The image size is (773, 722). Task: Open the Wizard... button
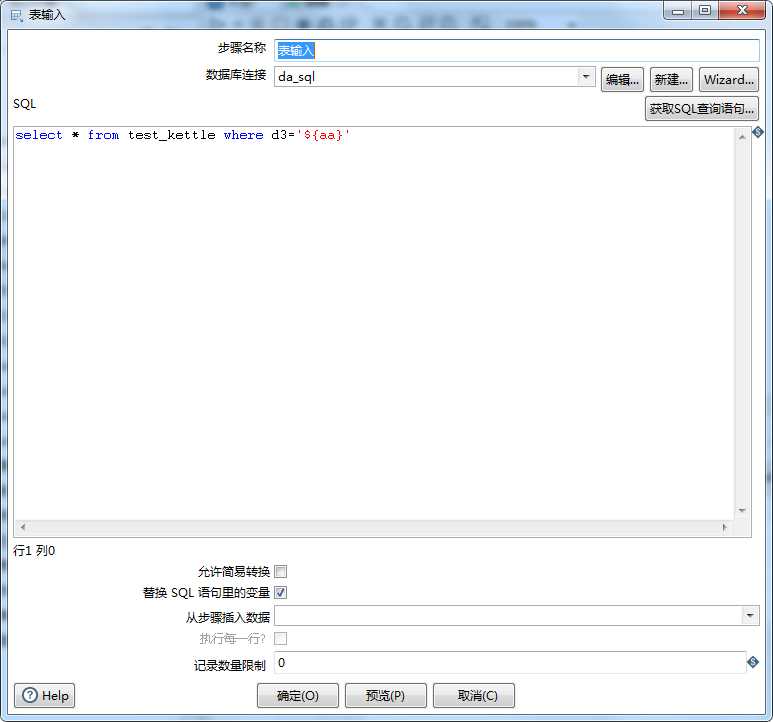[x=729, y=79]
